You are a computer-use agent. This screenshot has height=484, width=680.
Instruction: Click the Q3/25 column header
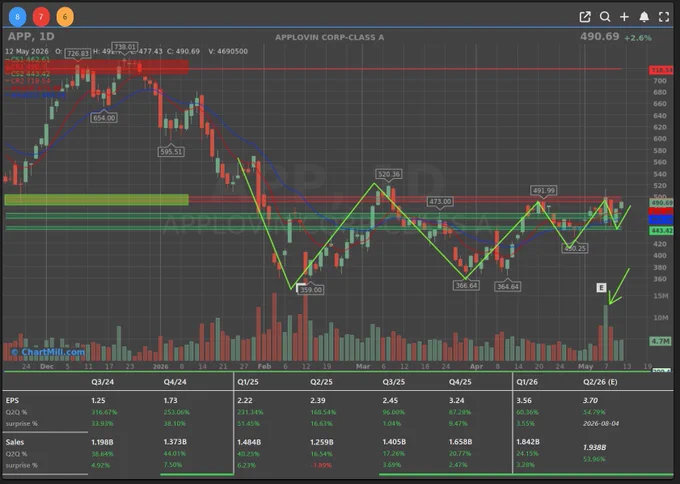394,382
